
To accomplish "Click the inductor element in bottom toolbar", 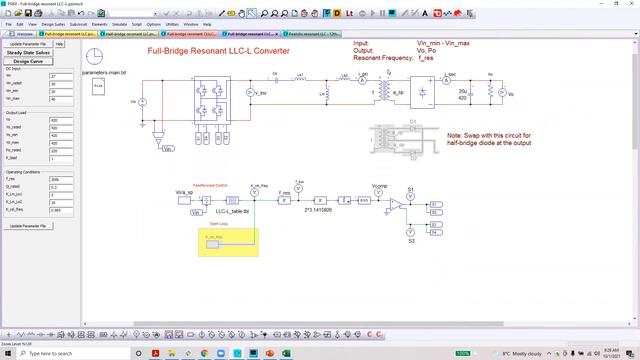I will pyautogui.click(x=31, y=335).
